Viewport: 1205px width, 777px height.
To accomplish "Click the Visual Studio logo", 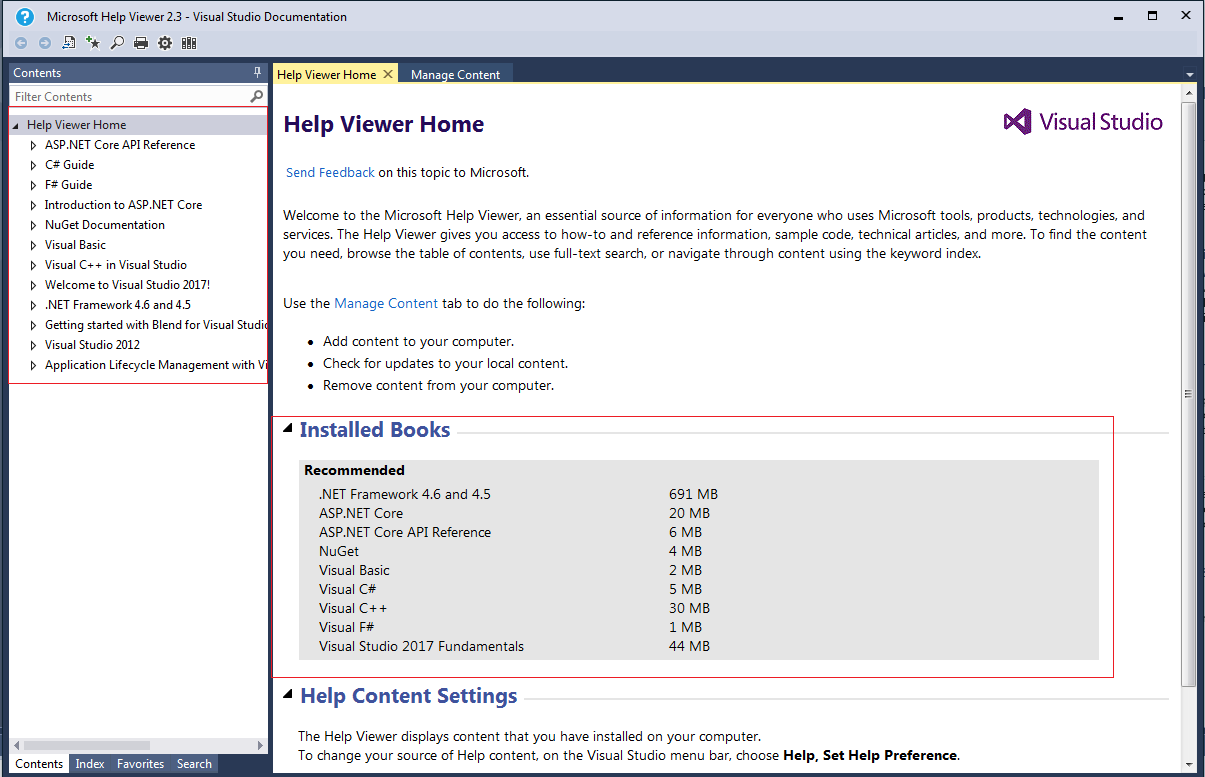I will 1083,122.
